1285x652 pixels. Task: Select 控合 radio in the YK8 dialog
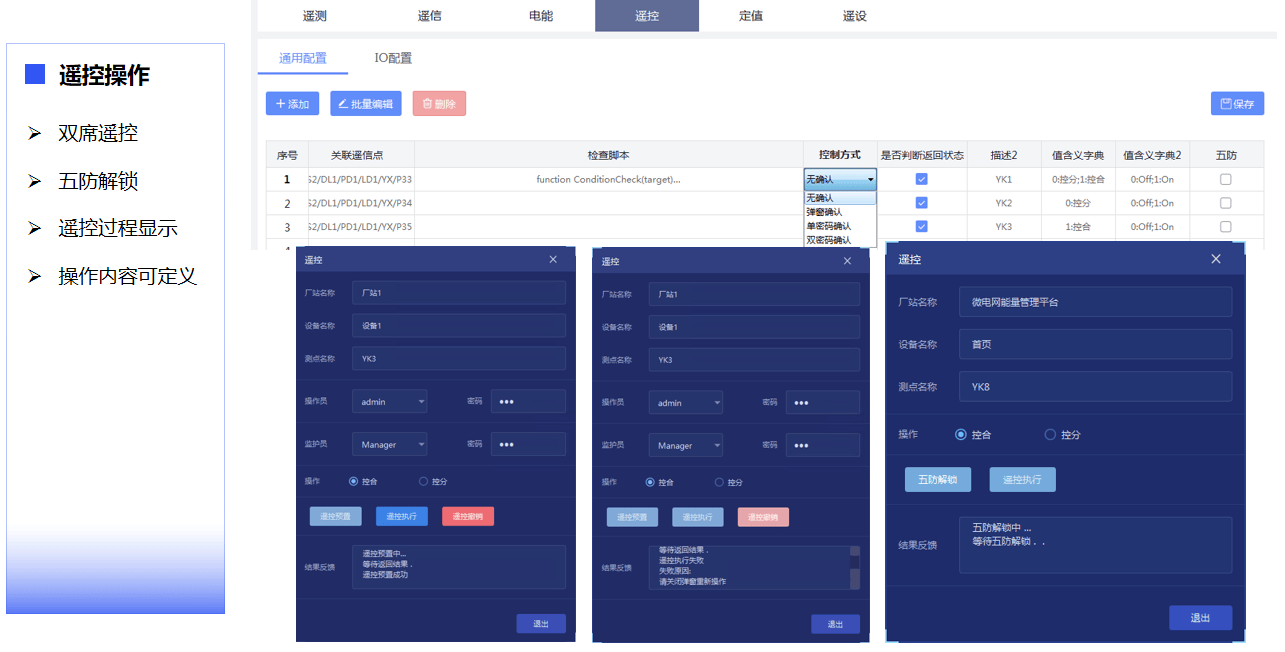click(961, 435)
